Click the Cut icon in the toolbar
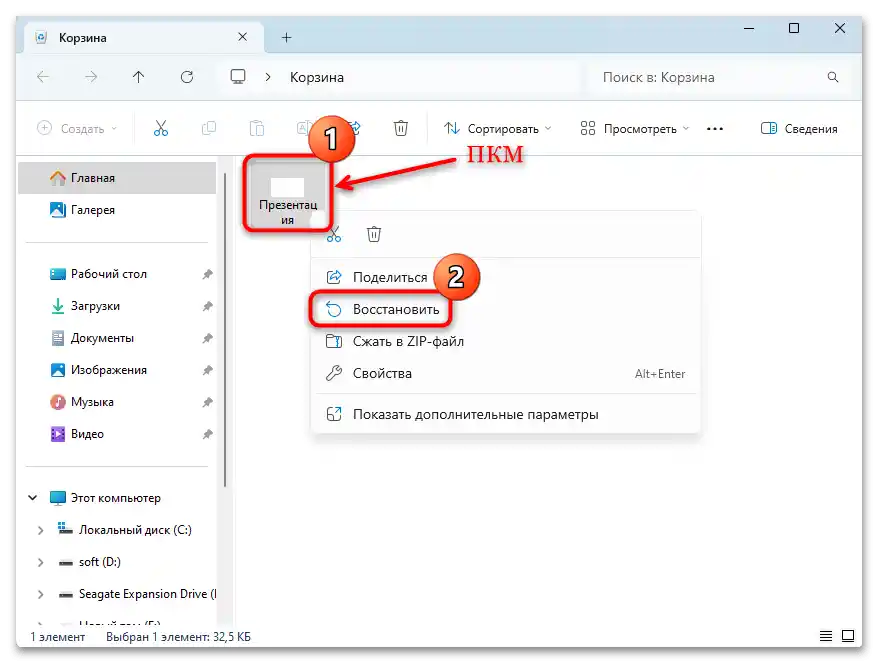 click(161, 128)
